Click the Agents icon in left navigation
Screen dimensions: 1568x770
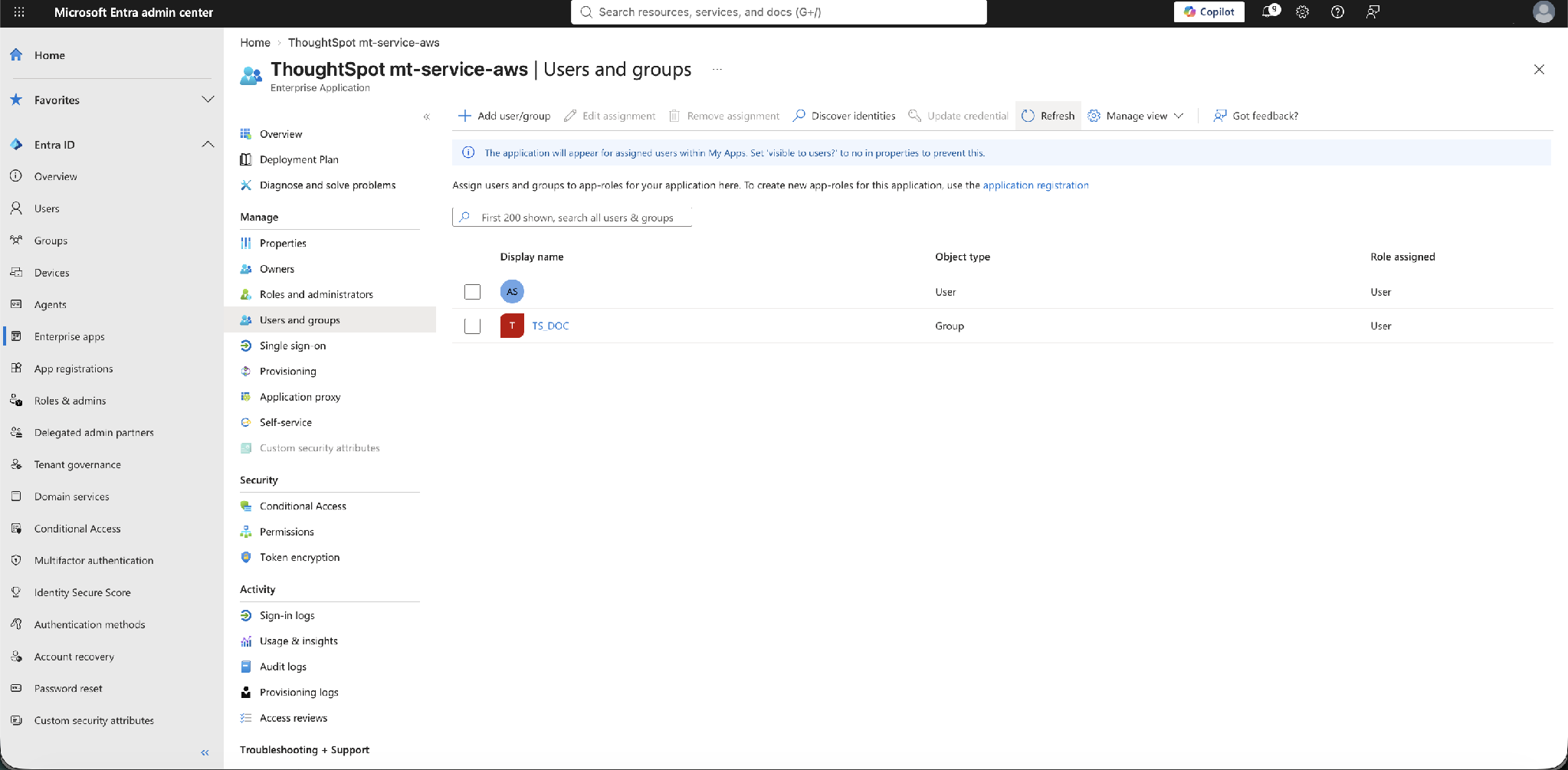16,304
